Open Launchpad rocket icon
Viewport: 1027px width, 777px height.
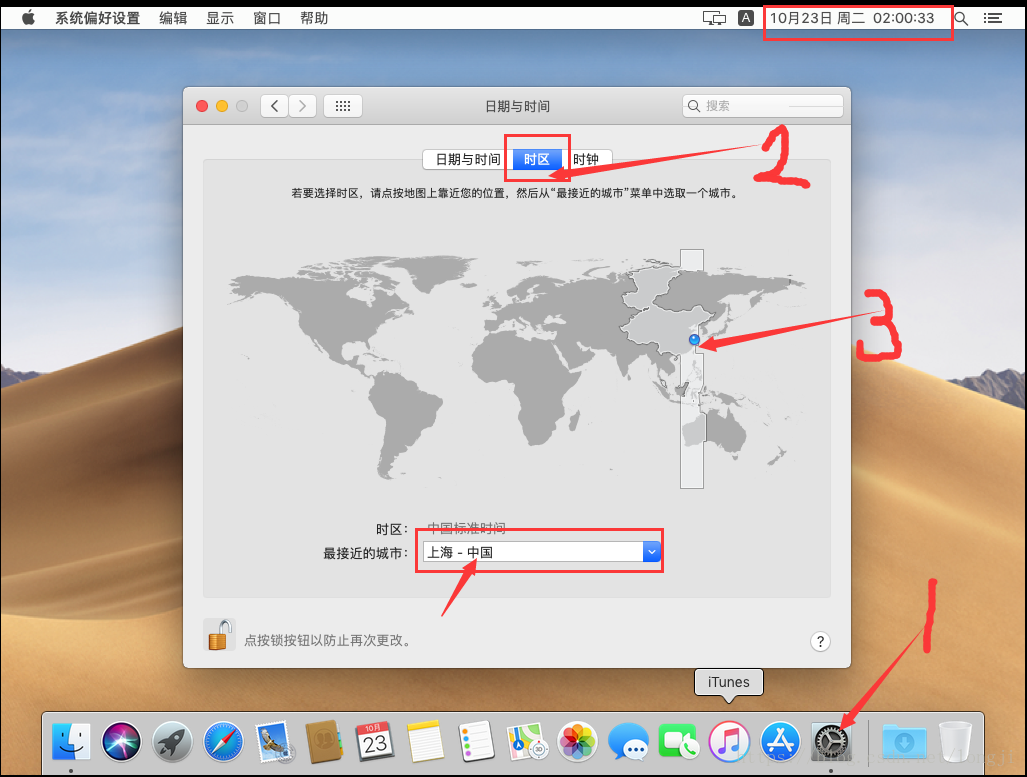[172, 742]
